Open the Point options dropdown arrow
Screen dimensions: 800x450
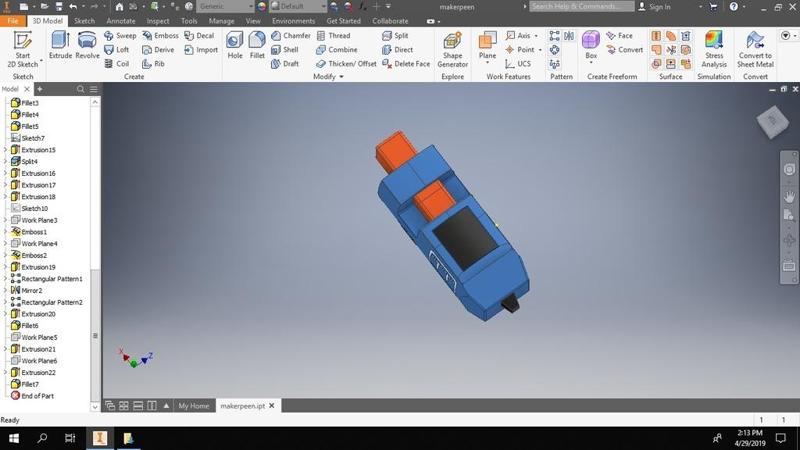pos(540,49)
